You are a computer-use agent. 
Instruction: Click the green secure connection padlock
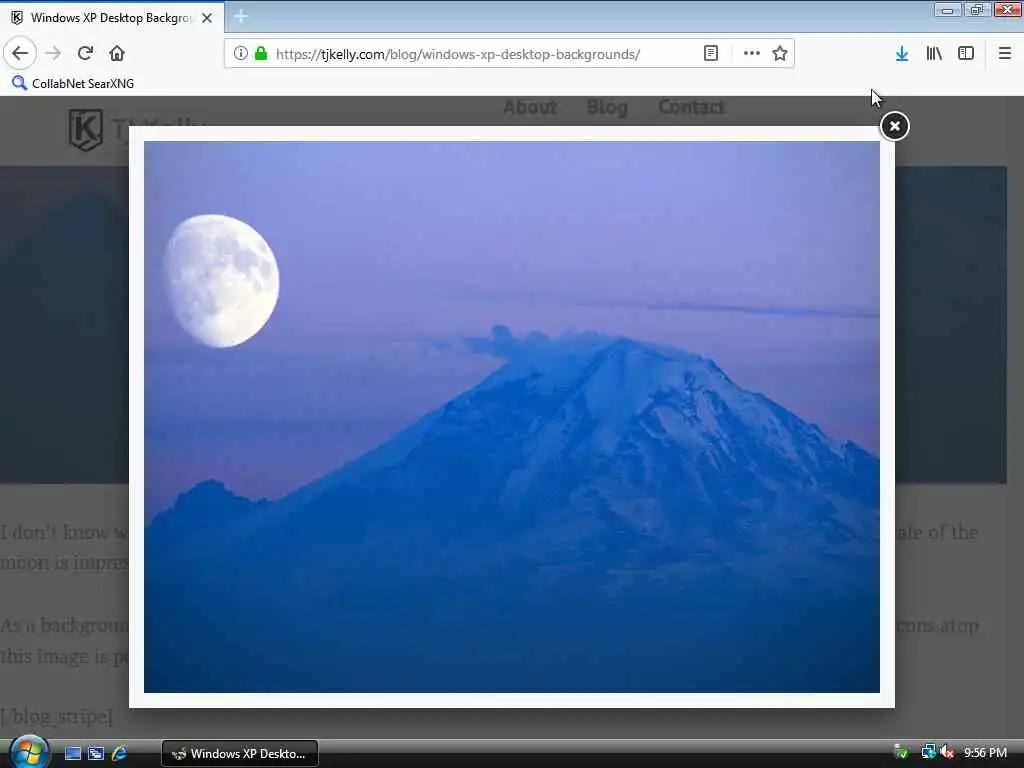(261, 54)
